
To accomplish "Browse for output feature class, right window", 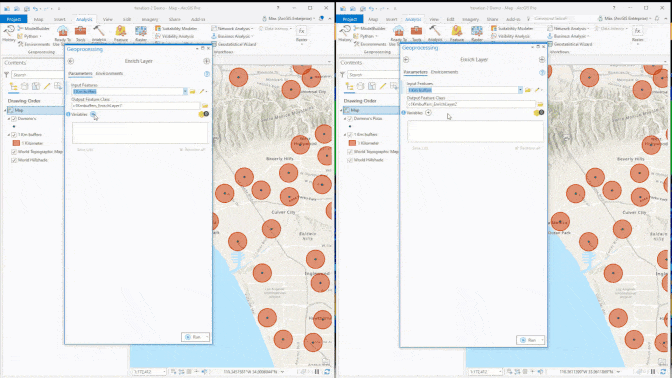I will 540,104.
